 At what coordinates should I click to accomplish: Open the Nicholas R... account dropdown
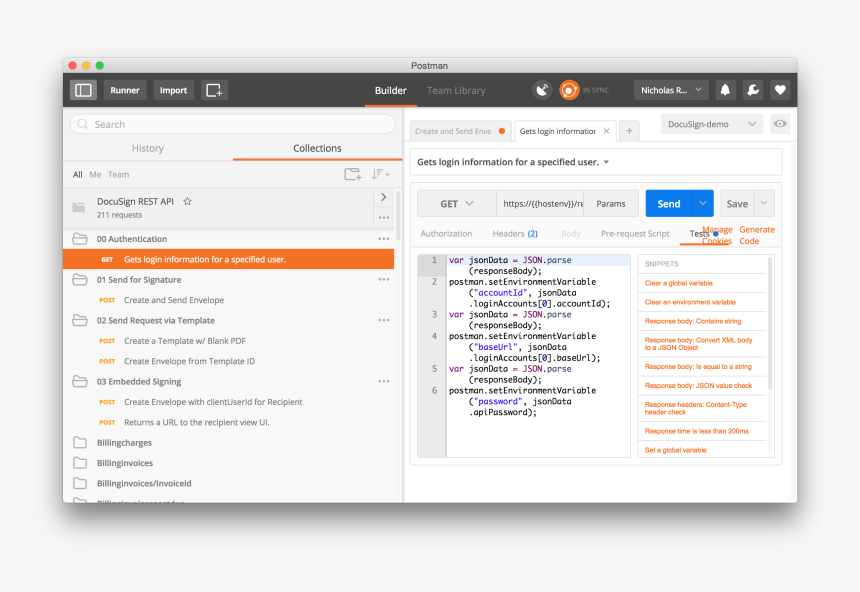(x=671, y=90)
